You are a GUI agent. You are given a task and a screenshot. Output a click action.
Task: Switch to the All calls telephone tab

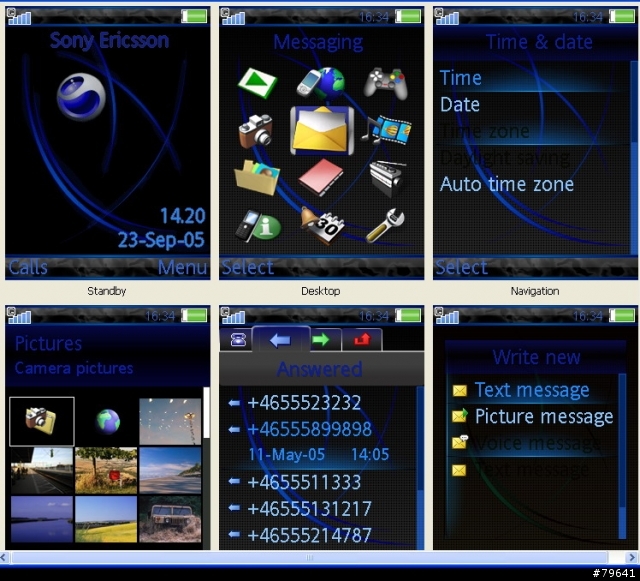[x=236, y=339]
